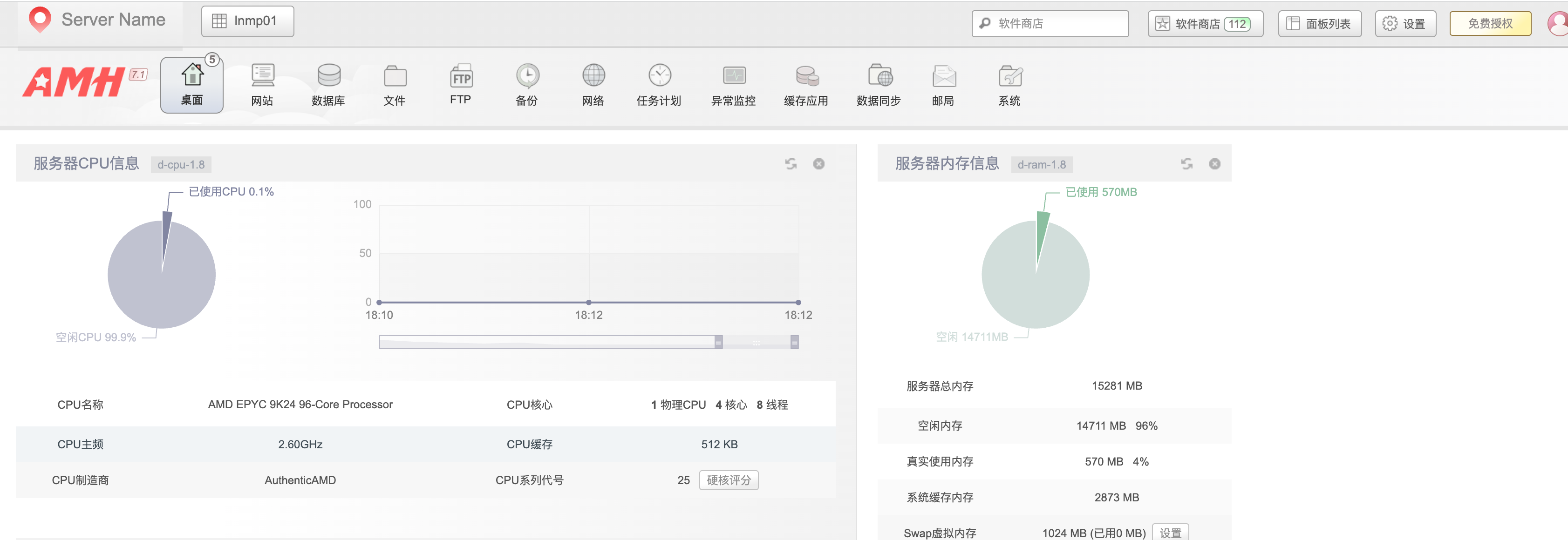
Task: Click the 免费授权 free license button
Action: [x=1490, y=24]
